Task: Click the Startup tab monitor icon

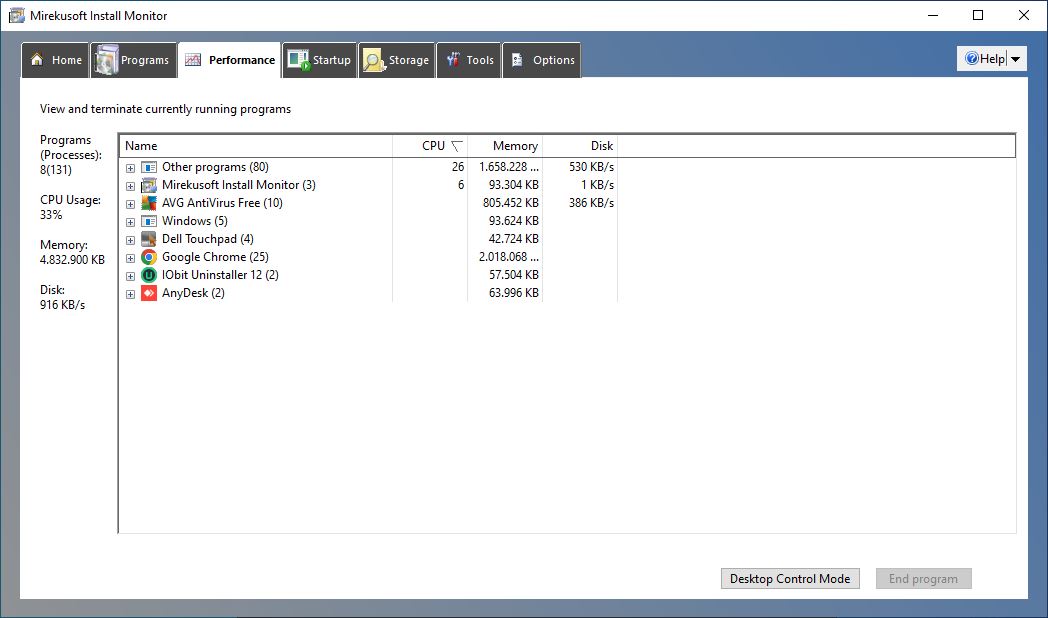Action: 298,60
